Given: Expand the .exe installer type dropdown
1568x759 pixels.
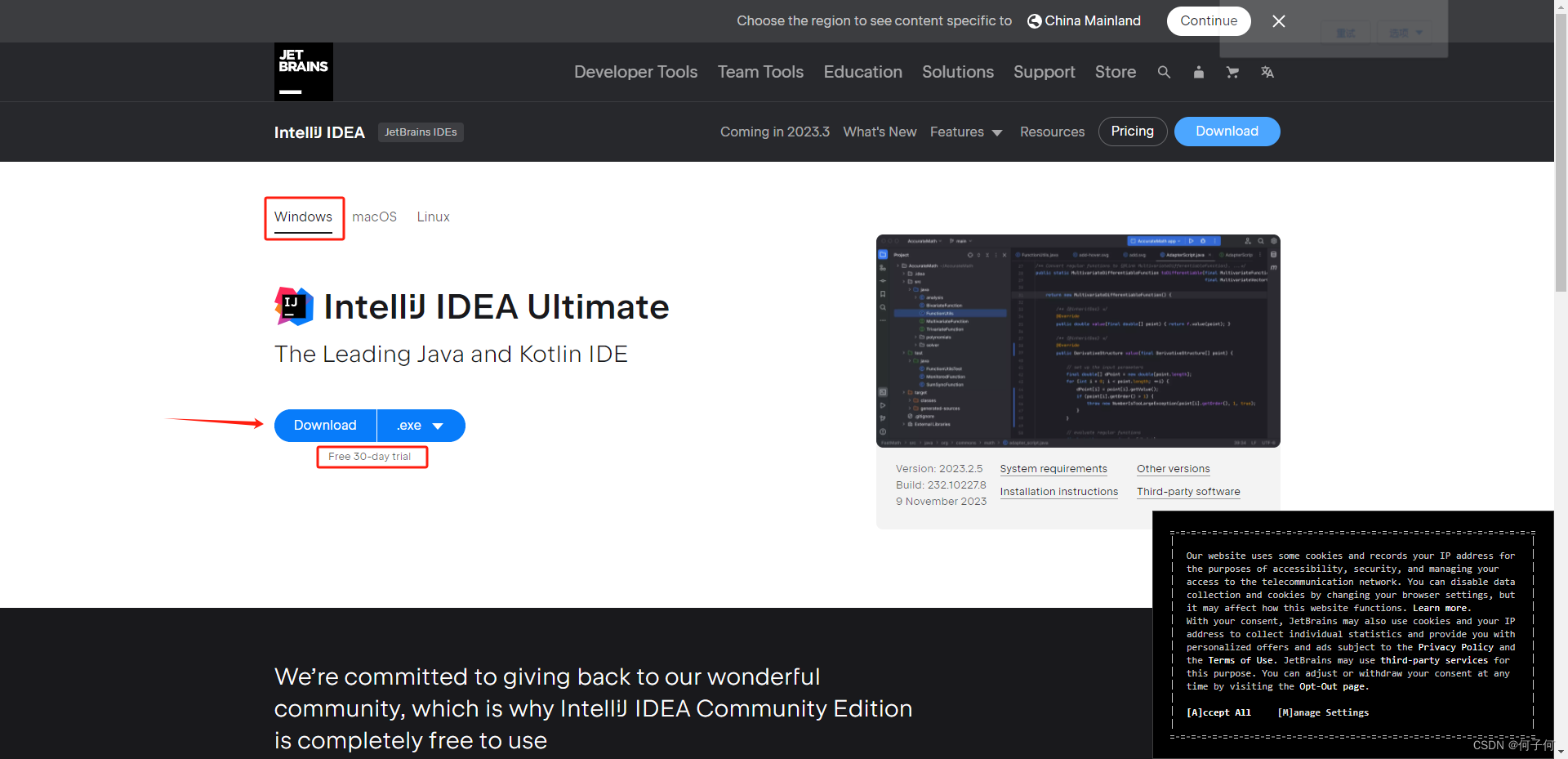Looking at the screenshot, I should 421,426.
